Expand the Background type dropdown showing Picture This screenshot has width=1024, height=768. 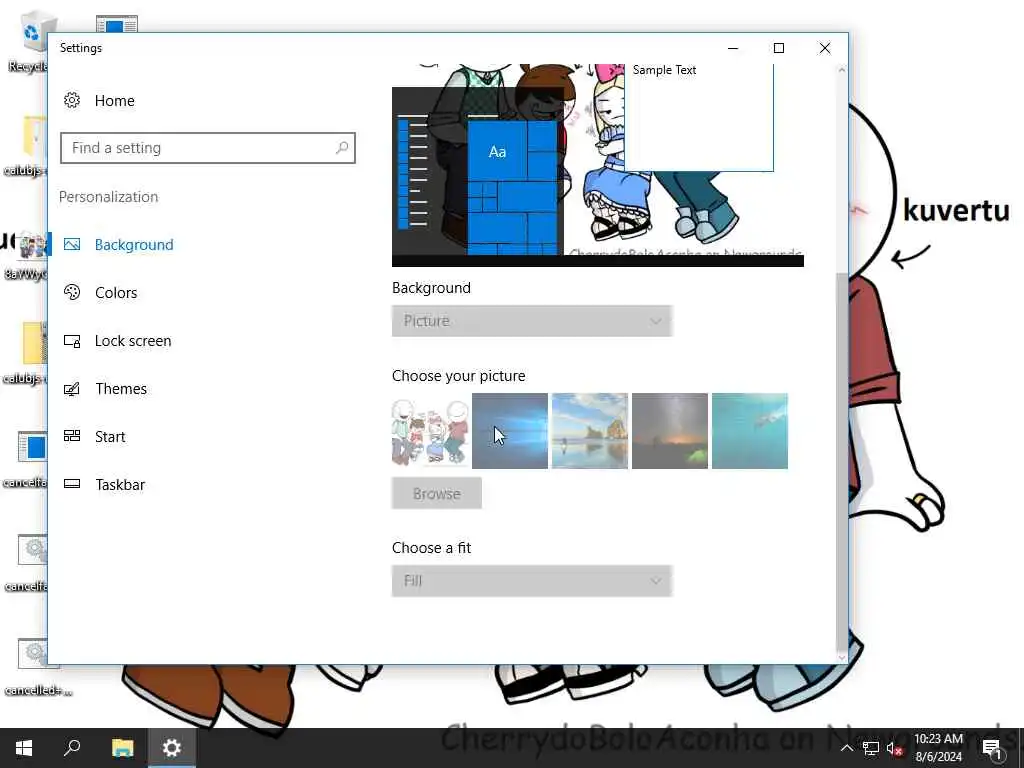532,321
